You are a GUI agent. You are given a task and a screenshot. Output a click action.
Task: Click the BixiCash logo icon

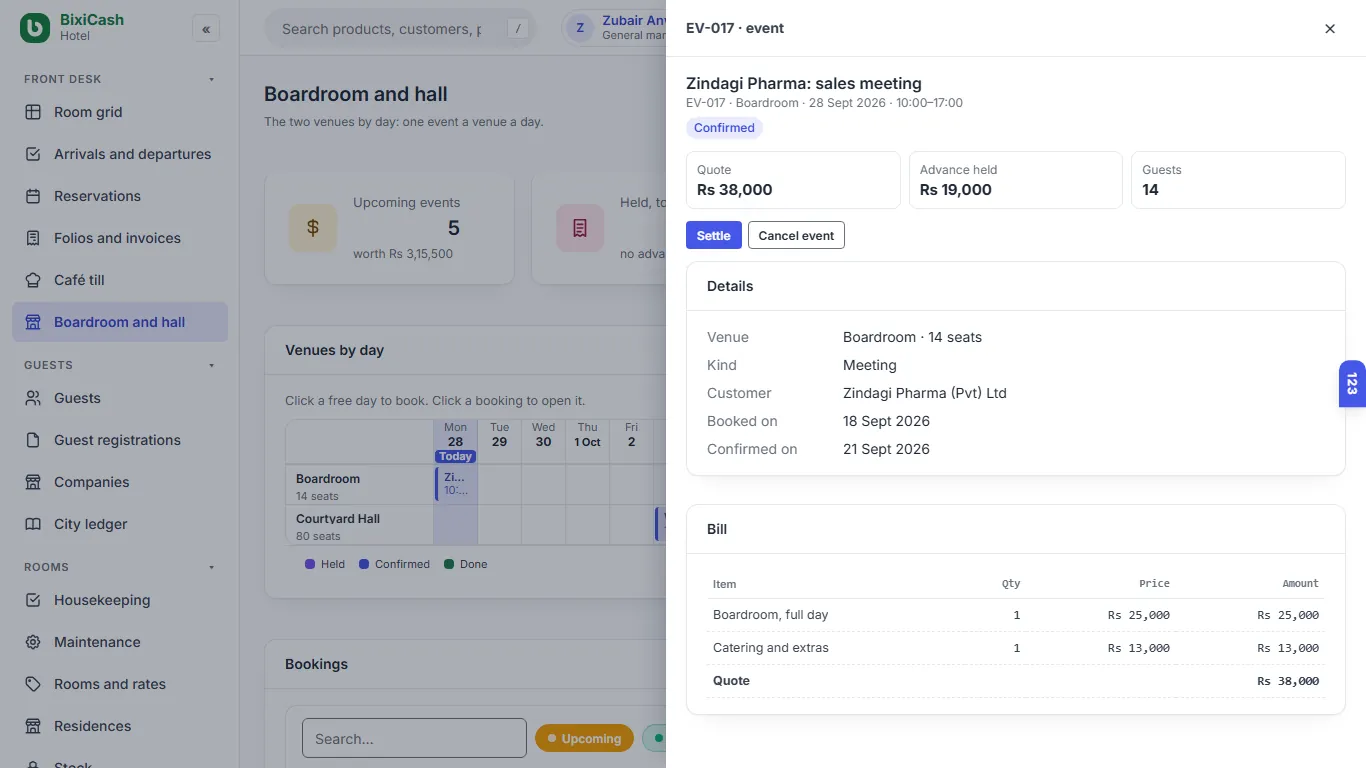click(35, 28)
